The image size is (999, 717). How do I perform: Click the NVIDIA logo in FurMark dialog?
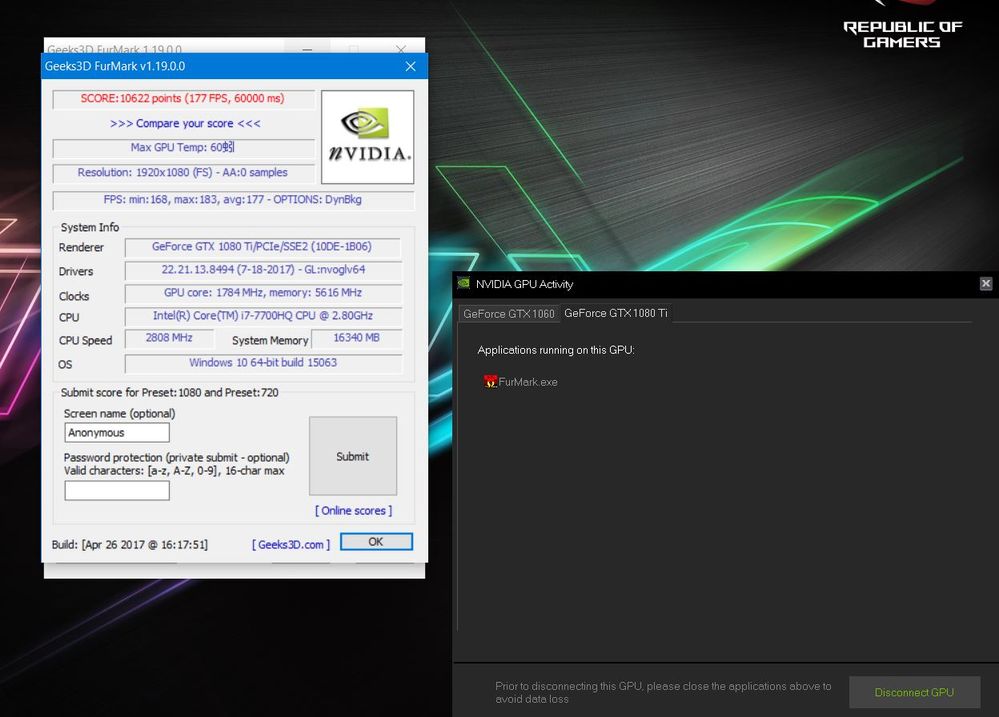(368, 137)
